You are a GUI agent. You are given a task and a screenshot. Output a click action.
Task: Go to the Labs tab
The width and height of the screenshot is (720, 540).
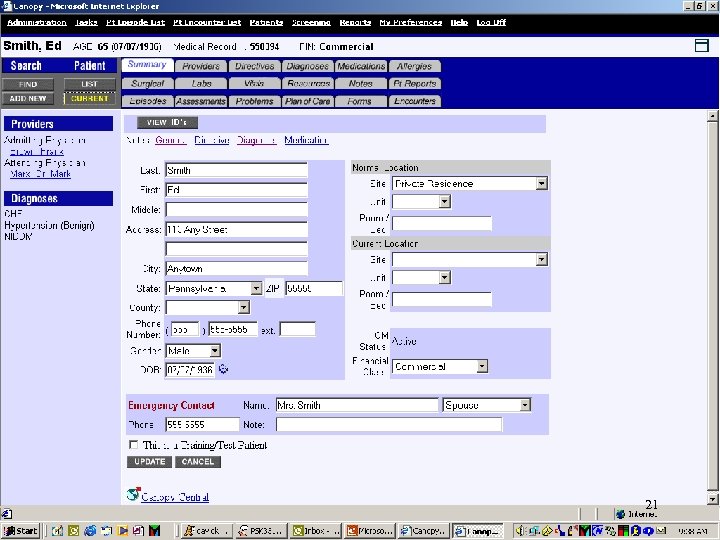click(201, 84)
